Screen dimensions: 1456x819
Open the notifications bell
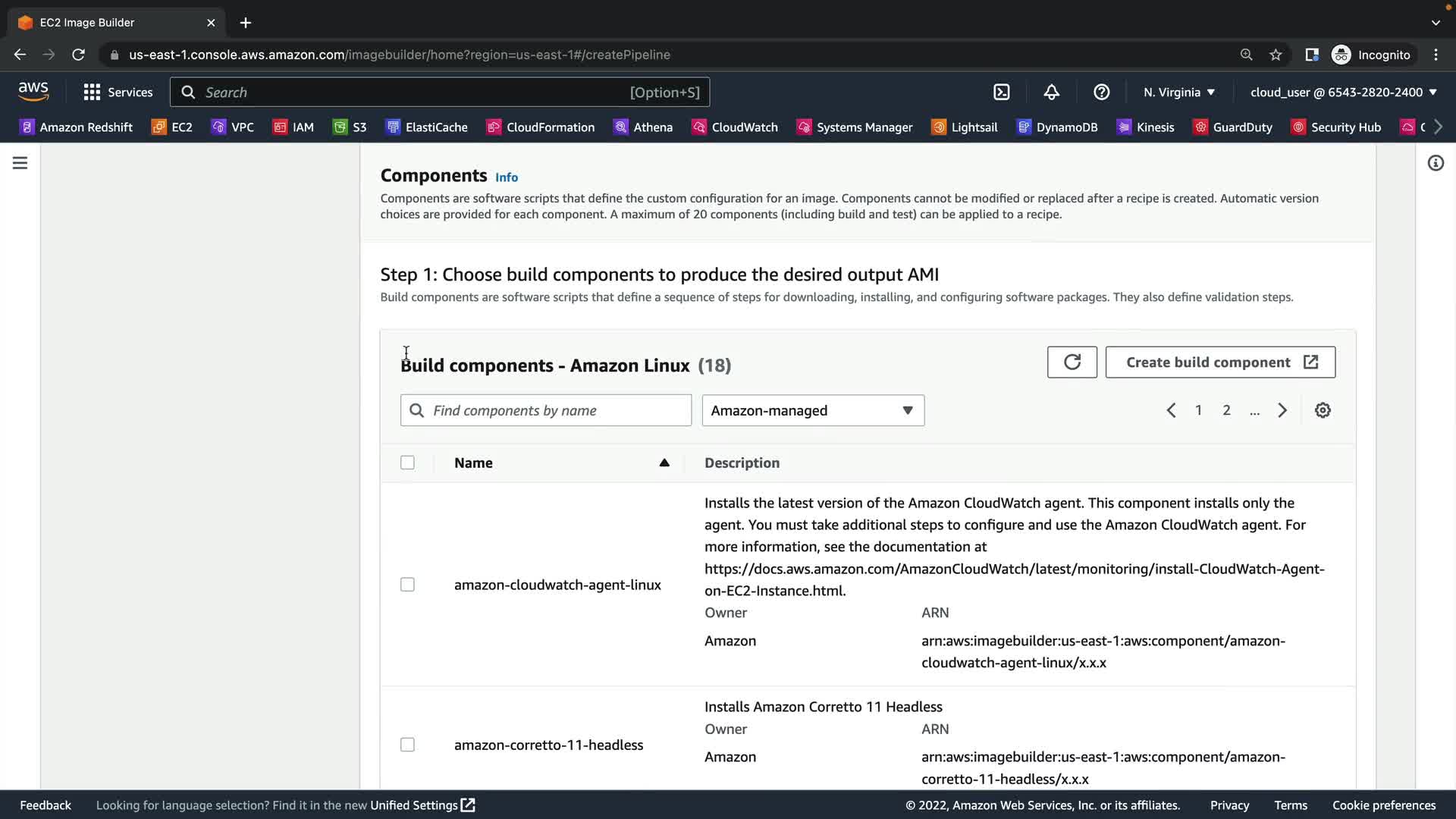pyautogui.click(x=1051, y=92)
